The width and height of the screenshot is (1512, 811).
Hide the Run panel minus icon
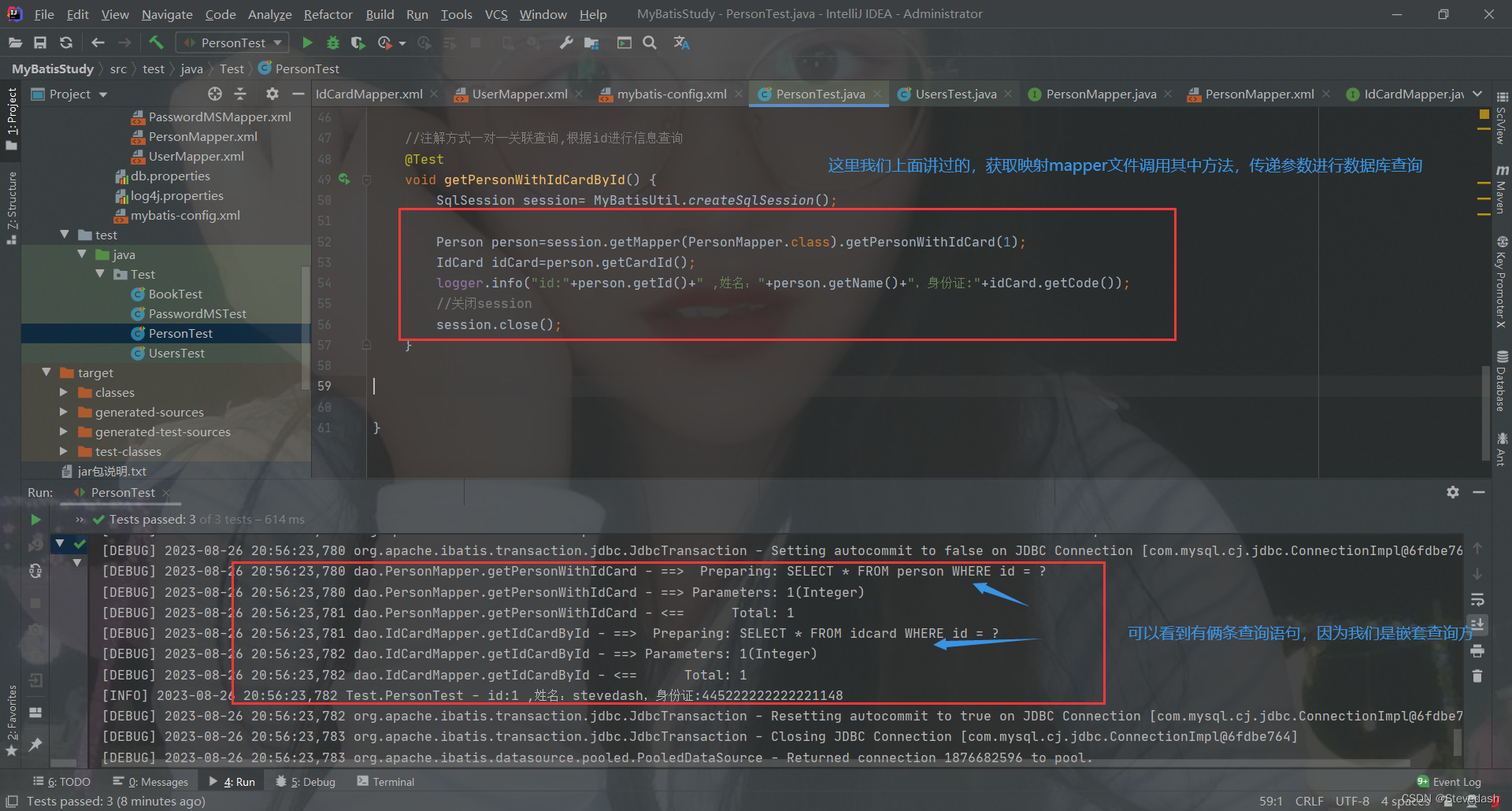pyautogui.click(x=1479, y=492)
